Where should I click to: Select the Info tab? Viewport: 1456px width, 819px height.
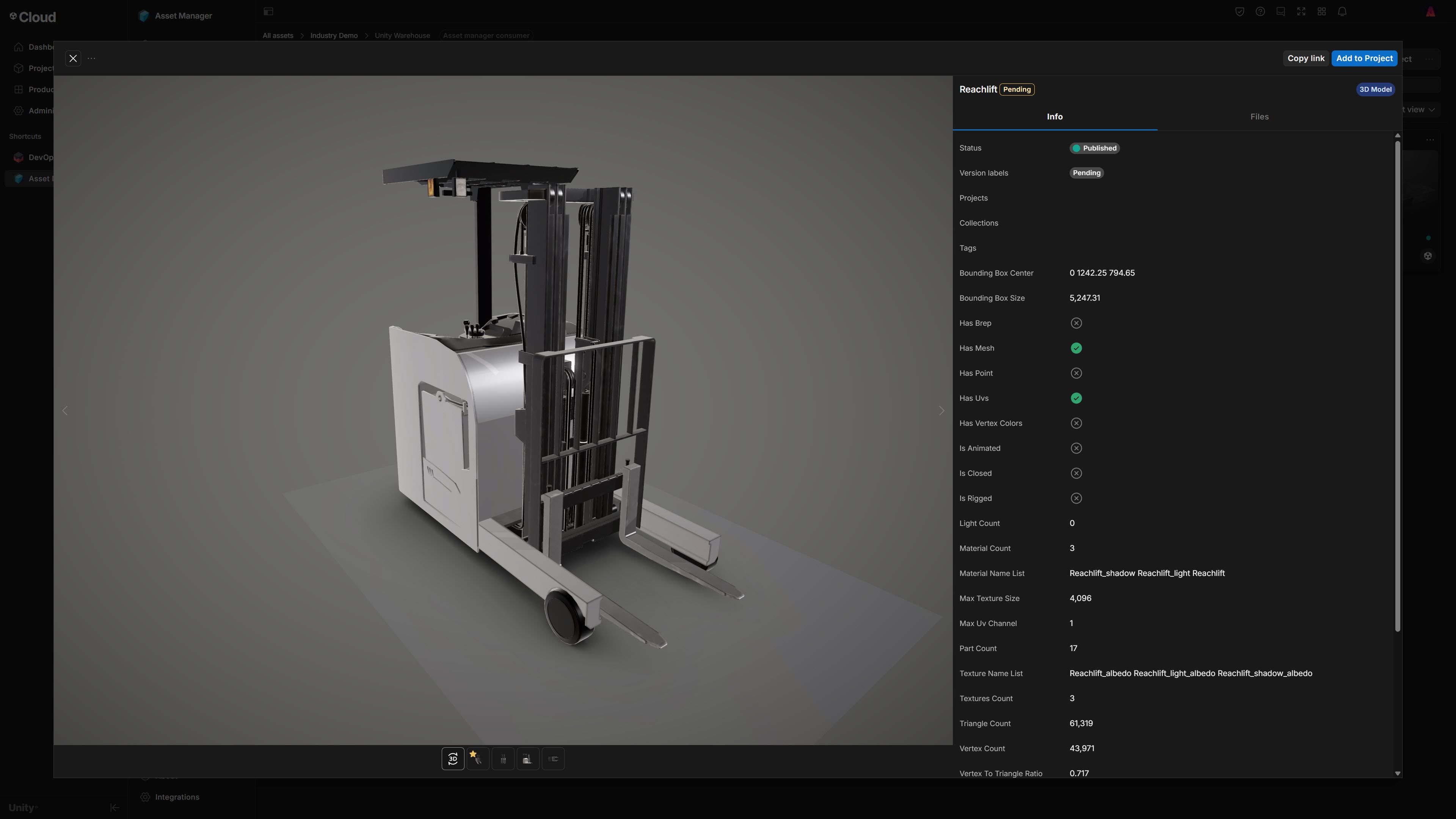tap(1054, 116)
